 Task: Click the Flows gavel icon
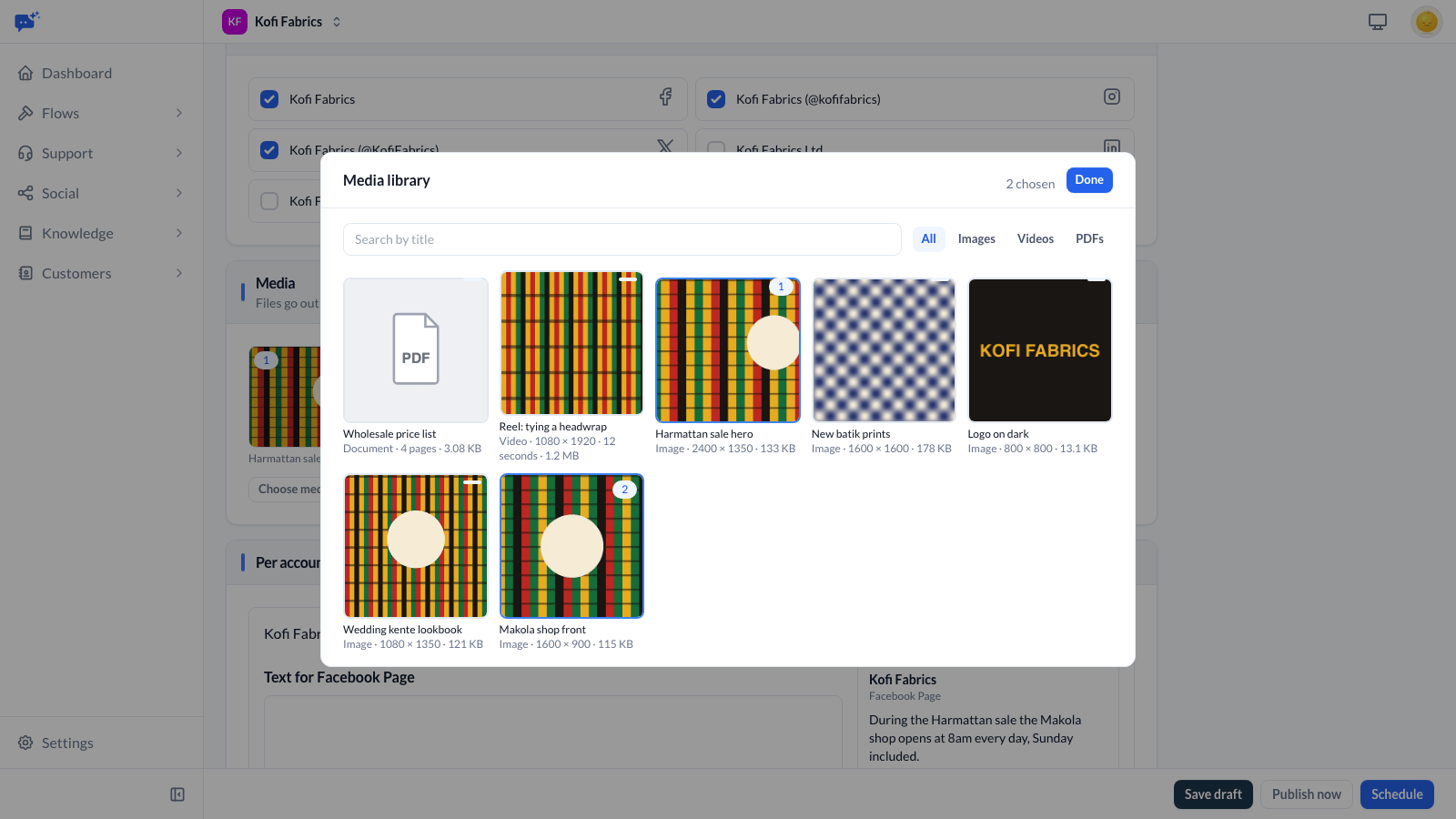pos(25,113)
